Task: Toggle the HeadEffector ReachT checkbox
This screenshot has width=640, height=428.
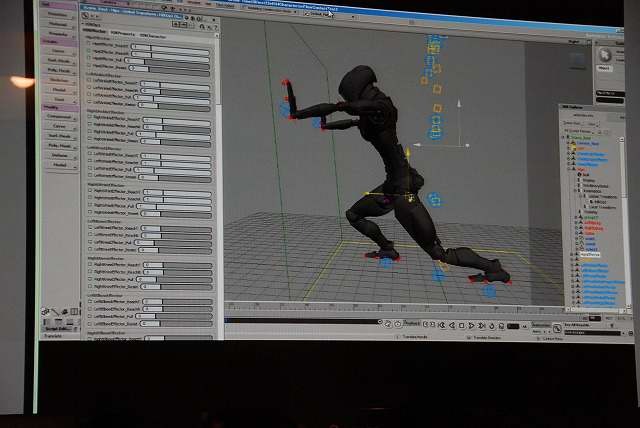Action: pos(89,43)
